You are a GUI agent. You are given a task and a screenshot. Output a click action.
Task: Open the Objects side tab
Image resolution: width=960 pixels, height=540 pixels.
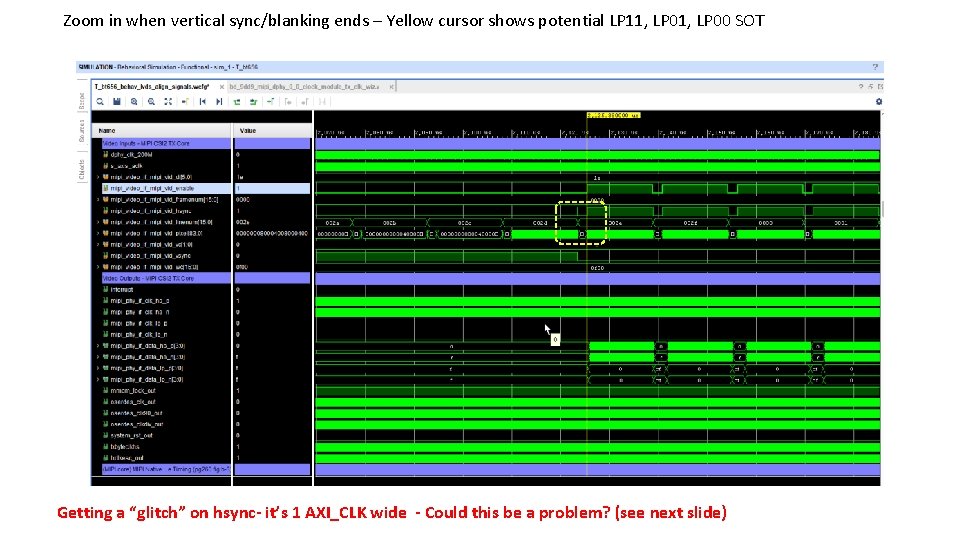pos(81,170)
